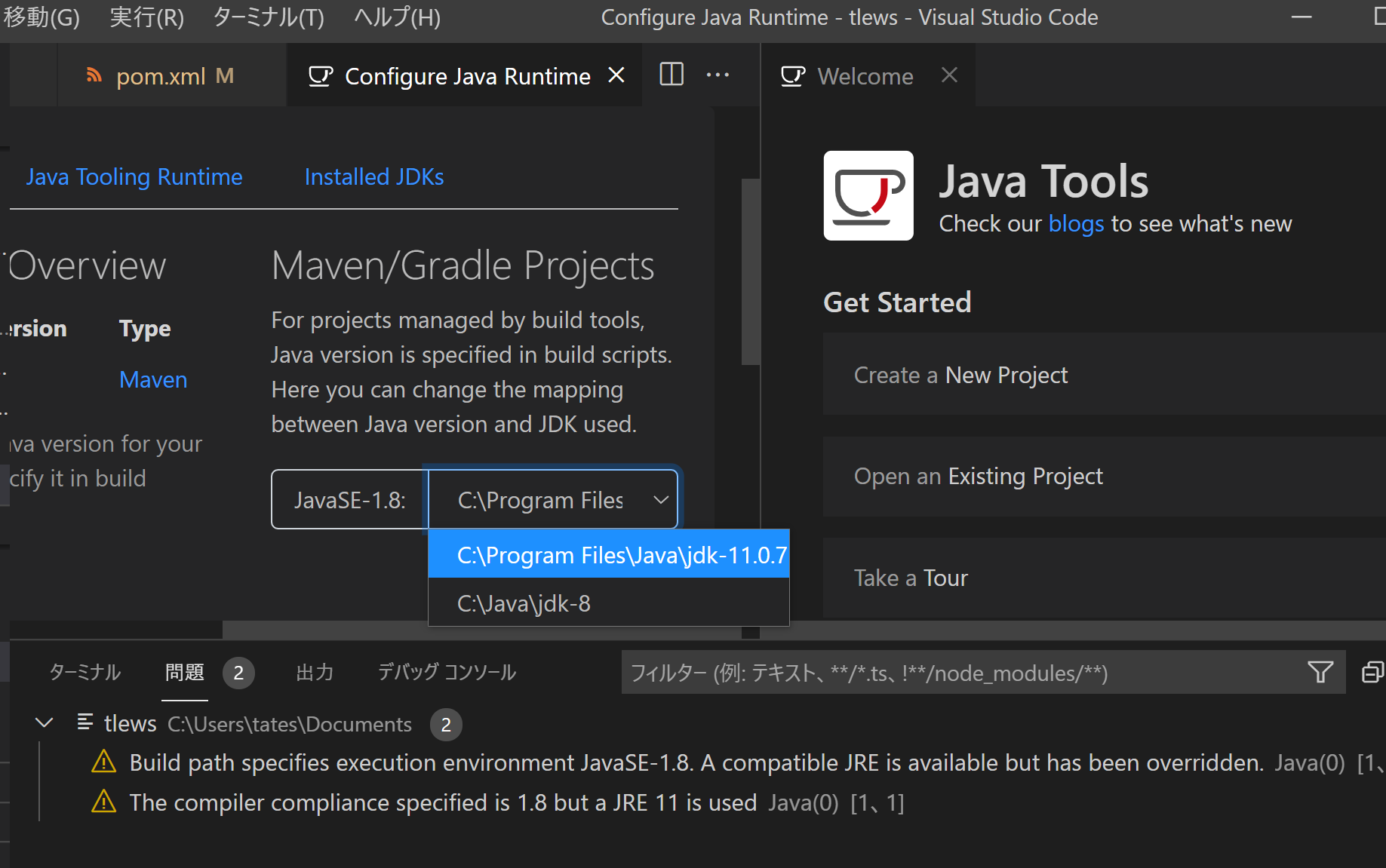Open the editor more actions ellipsis
This screenshot has width=1386, height=868.
pyautogui.click(x=718, y=75)
